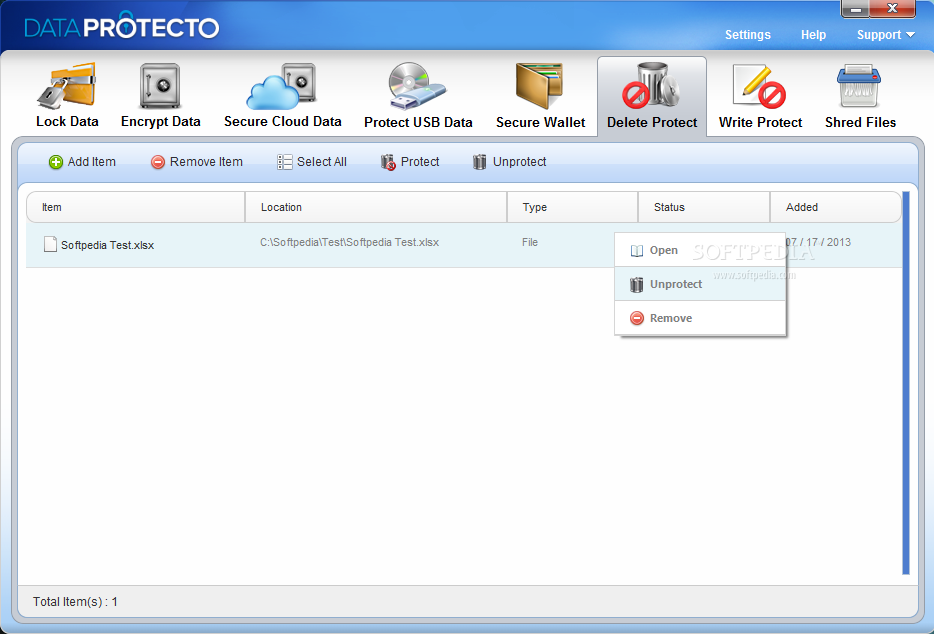Click the blue vertical scrollbar of the list
This screenshot has width=934, height=634.
906,383
